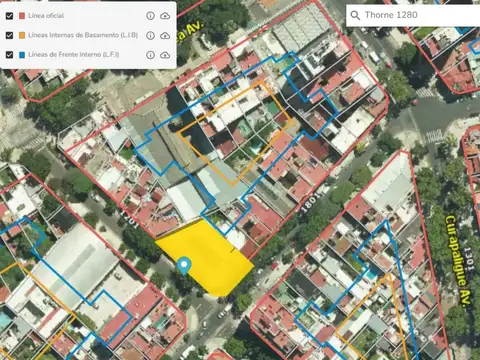Image resolution: width=480 pixels, height=360 pixels.
Task: Open info for Líneas de Frente Interno
Action: point(150,55)
